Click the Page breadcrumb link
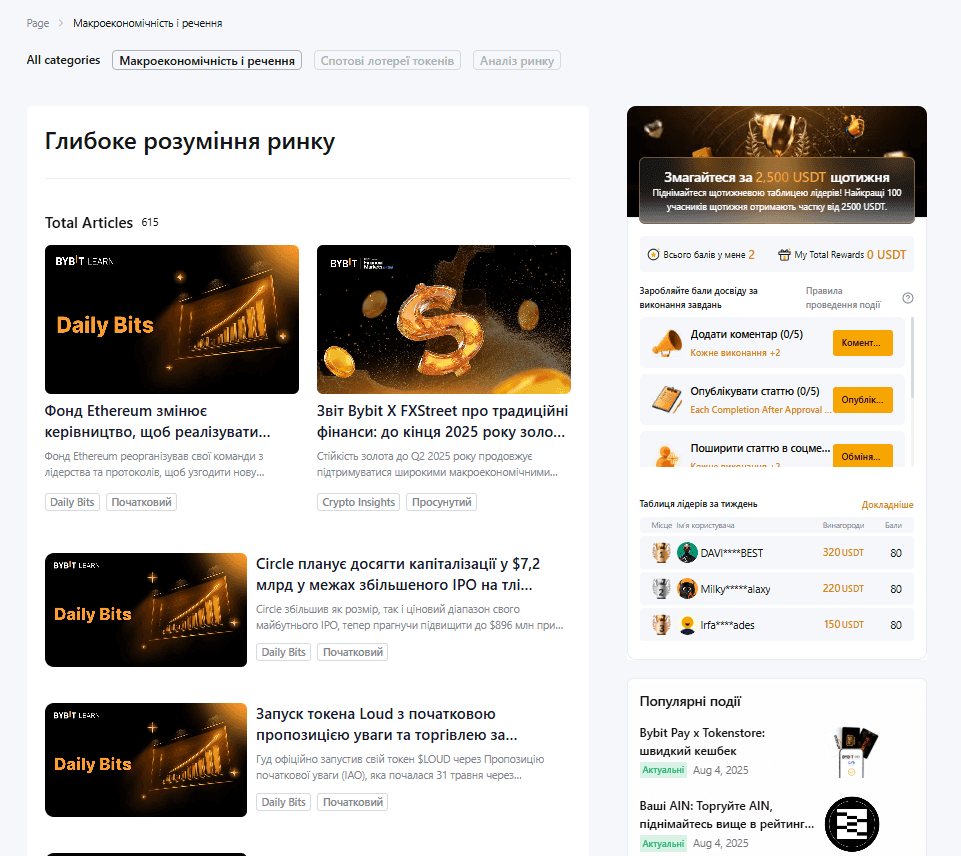The image size is (961, 856). [x=37, y=23]
